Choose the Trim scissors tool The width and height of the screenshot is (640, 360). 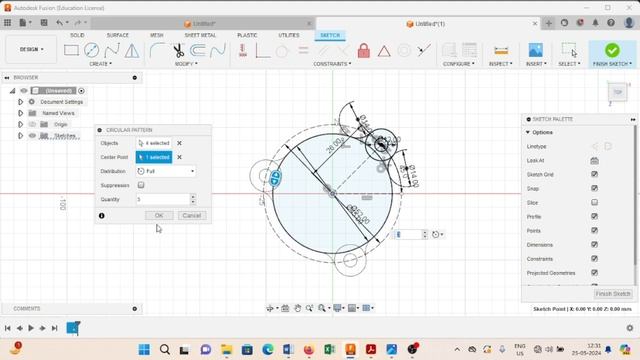(x=178, y=50)
